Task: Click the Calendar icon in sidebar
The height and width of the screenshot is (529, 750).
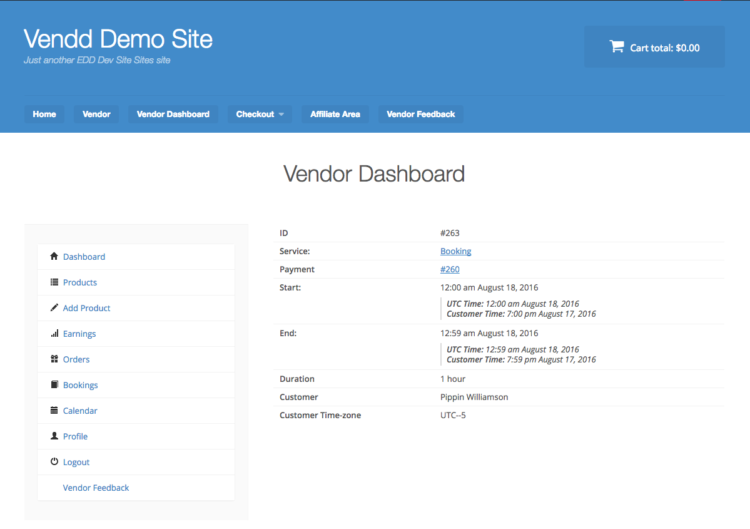Action: (x=54, y=410)
